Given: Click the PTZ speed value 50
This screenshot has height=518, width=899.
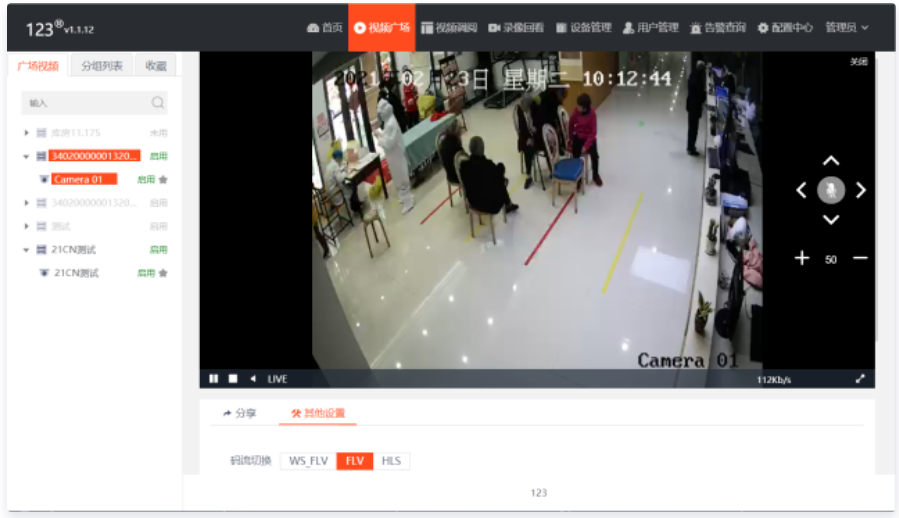Looking at the screenshot, I should click(x=831, y=260).
